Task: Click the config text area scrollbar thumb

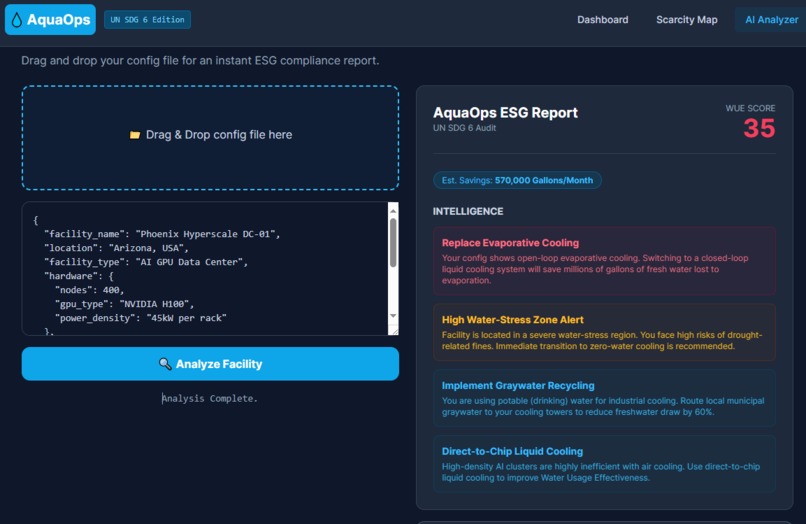Action: coord(393,243)
